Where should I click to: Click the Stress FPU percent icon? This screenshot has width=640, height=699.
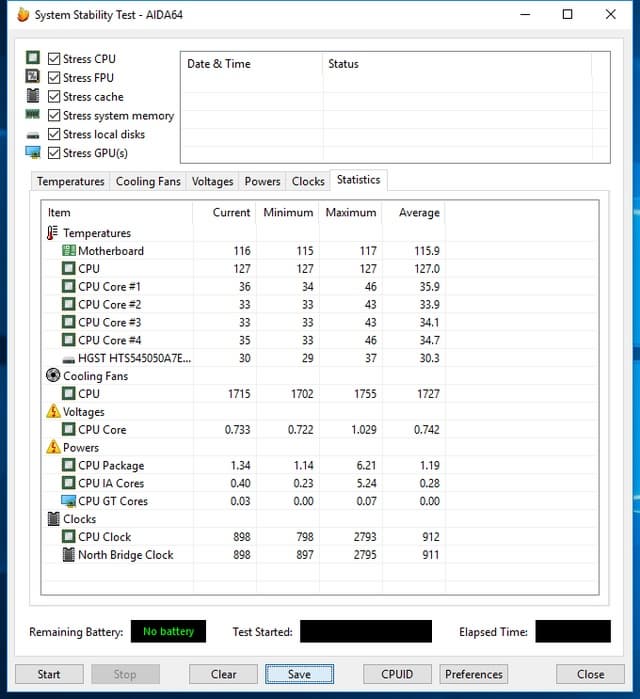33,76
